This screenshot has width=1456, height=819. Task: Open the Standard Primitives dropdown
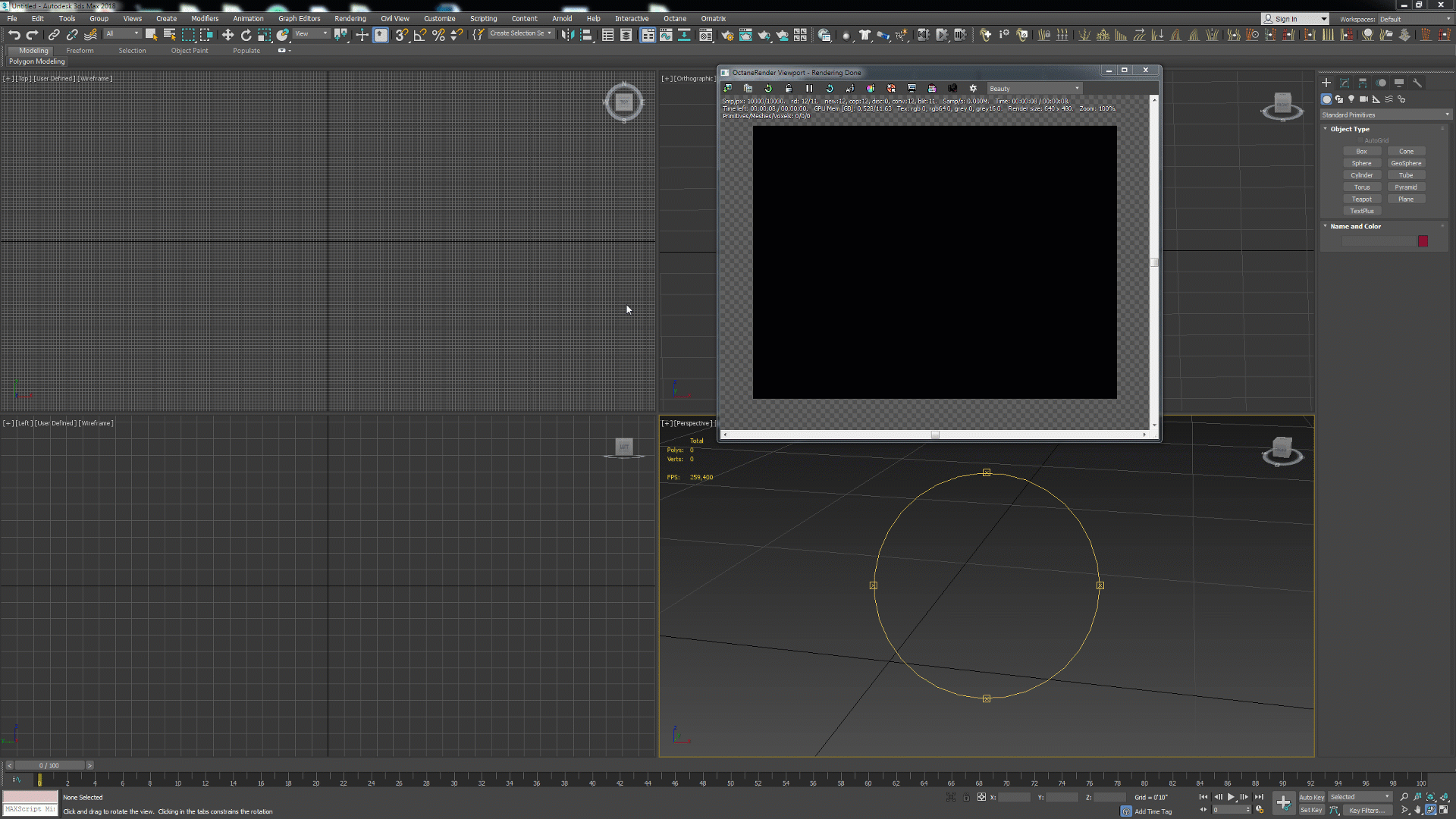click(x=1385, y=115)
